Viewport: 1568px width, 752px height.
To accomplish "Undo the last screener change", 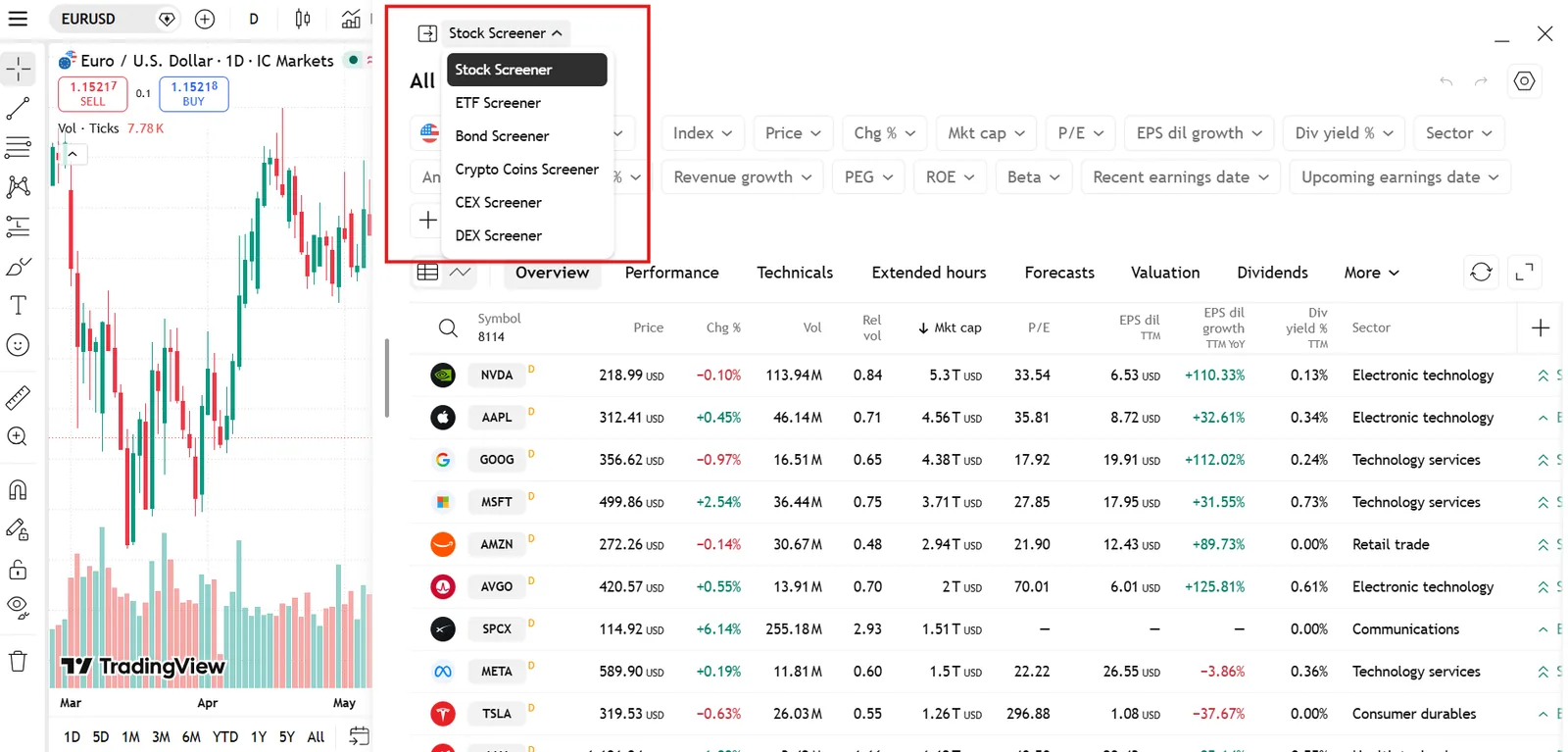I will coord(1445,81).
